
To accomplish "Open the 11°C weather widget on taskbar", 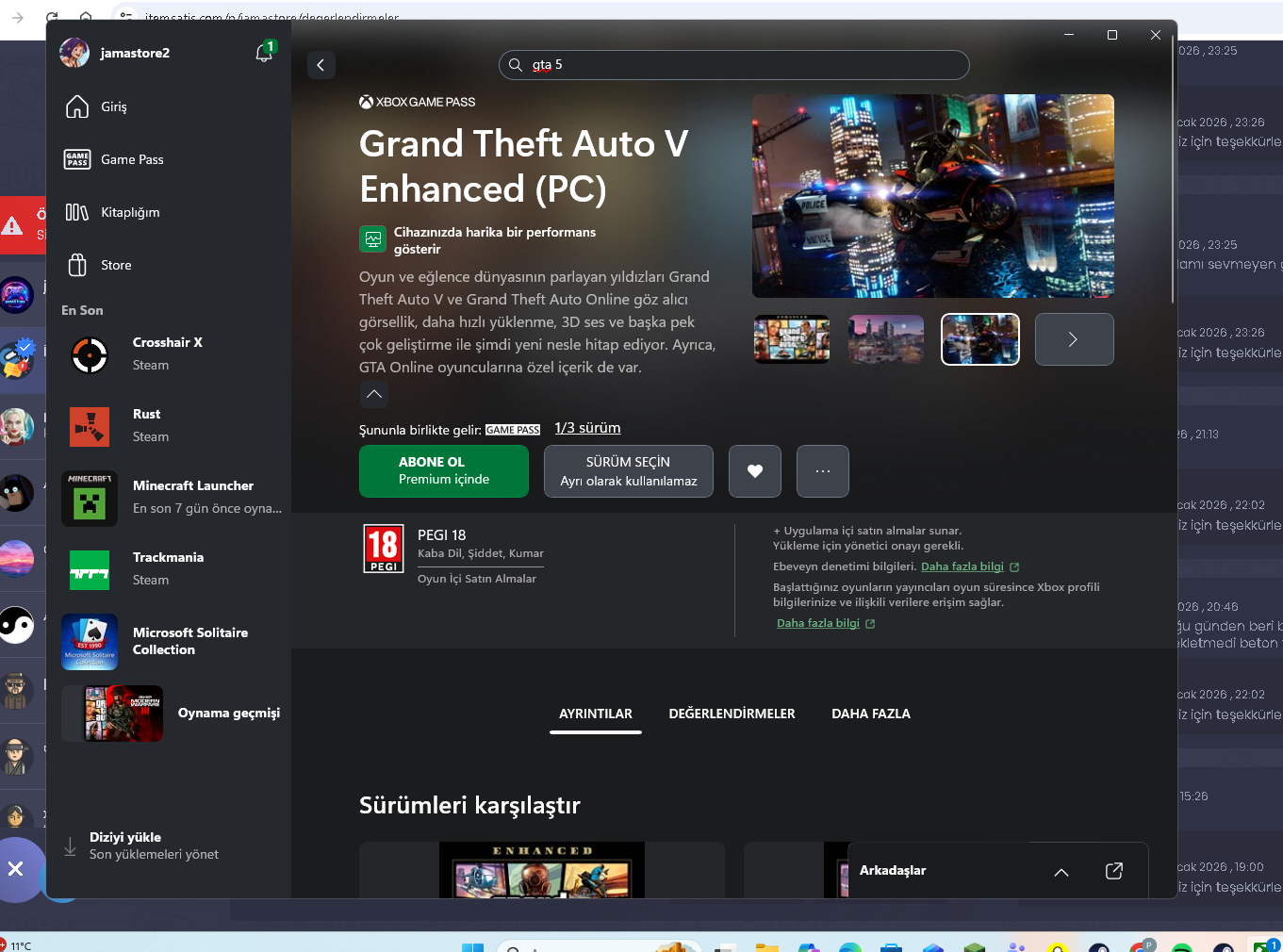I will tap(16, 945).
